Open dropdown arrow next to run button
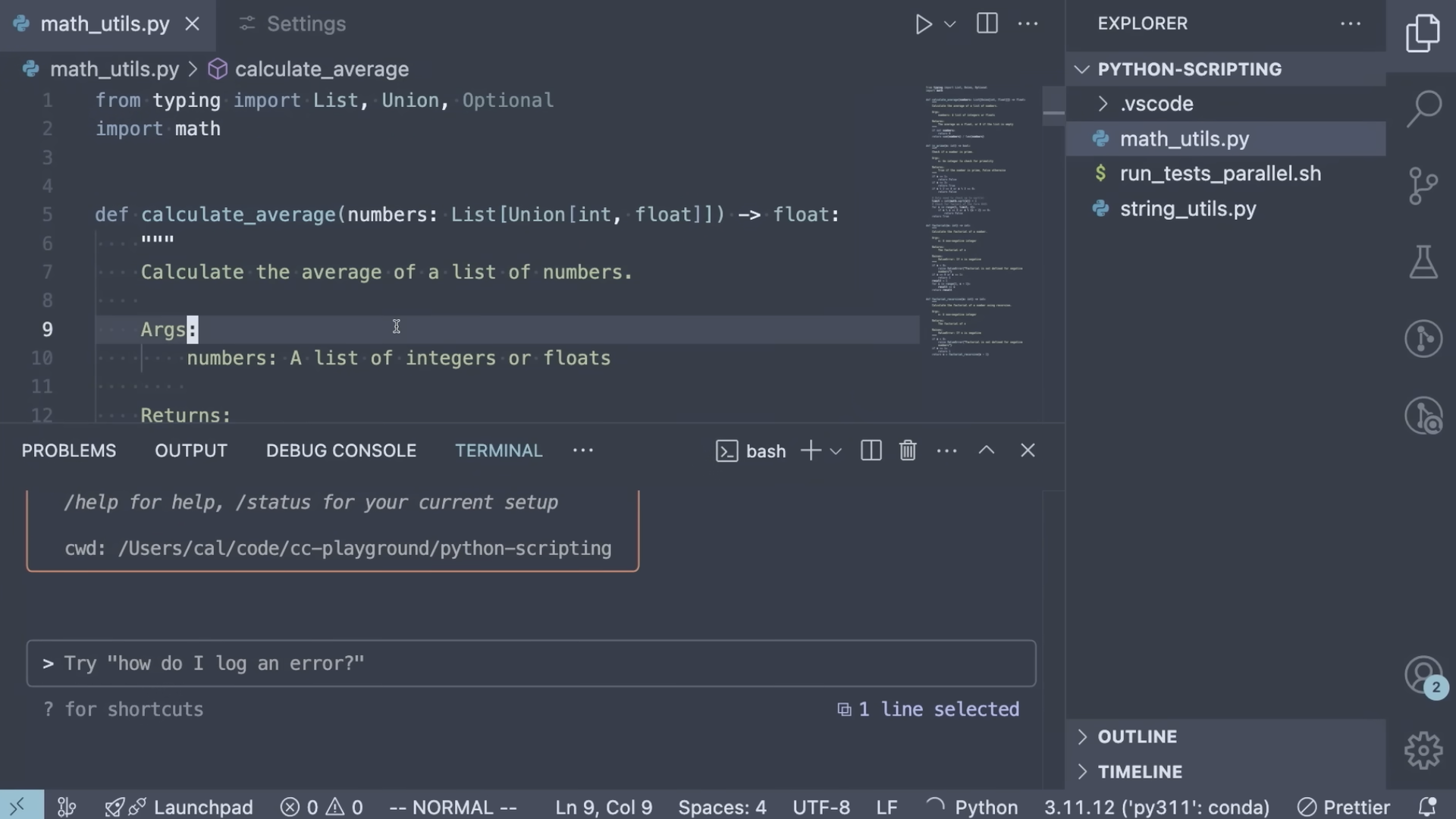Image resolution: width=1456 pixels, height=819 pixels. [x=949, y=24]
